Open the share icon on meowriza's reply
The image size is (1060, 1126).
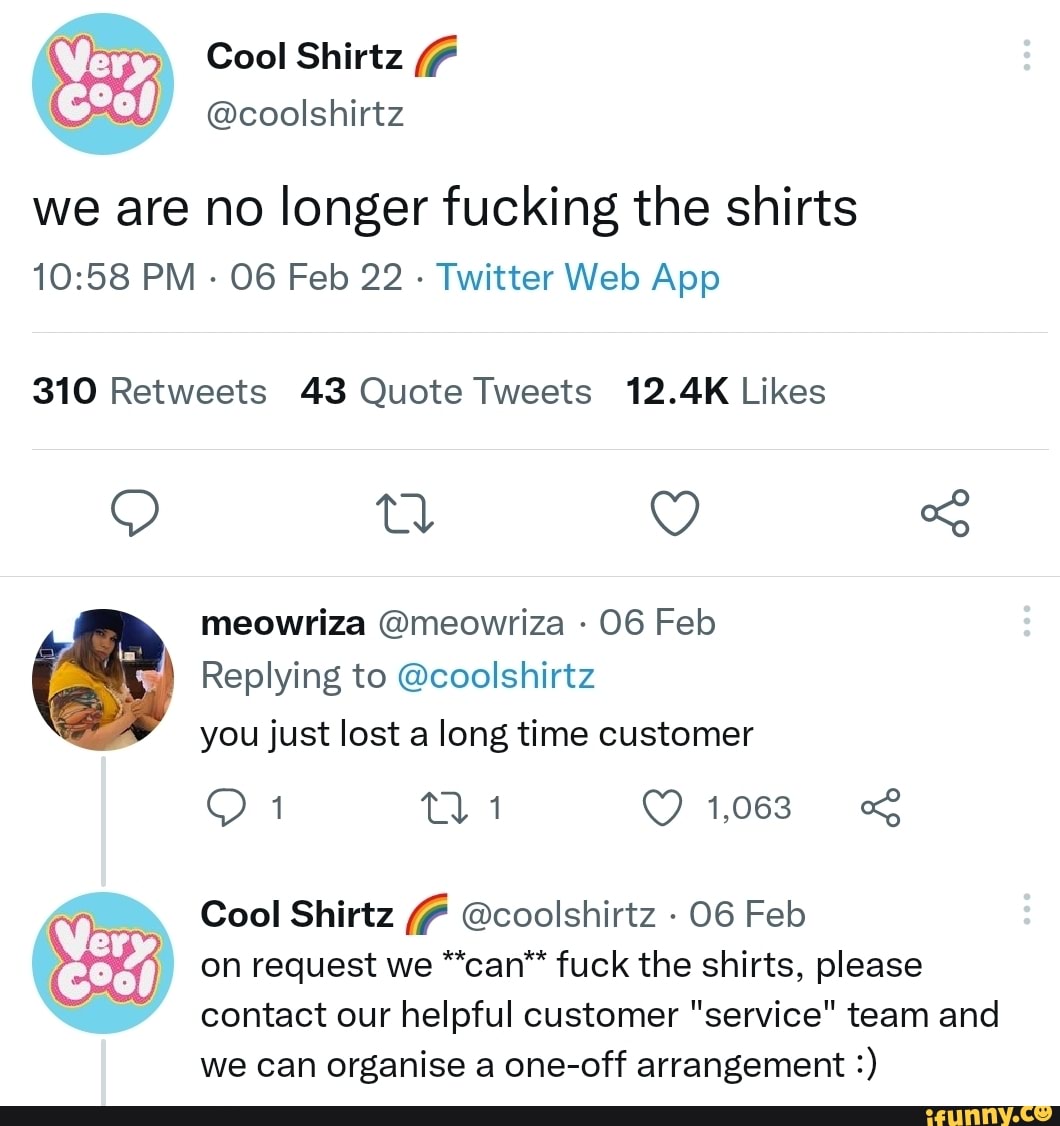pyautogui.click(x=881, y=810)
